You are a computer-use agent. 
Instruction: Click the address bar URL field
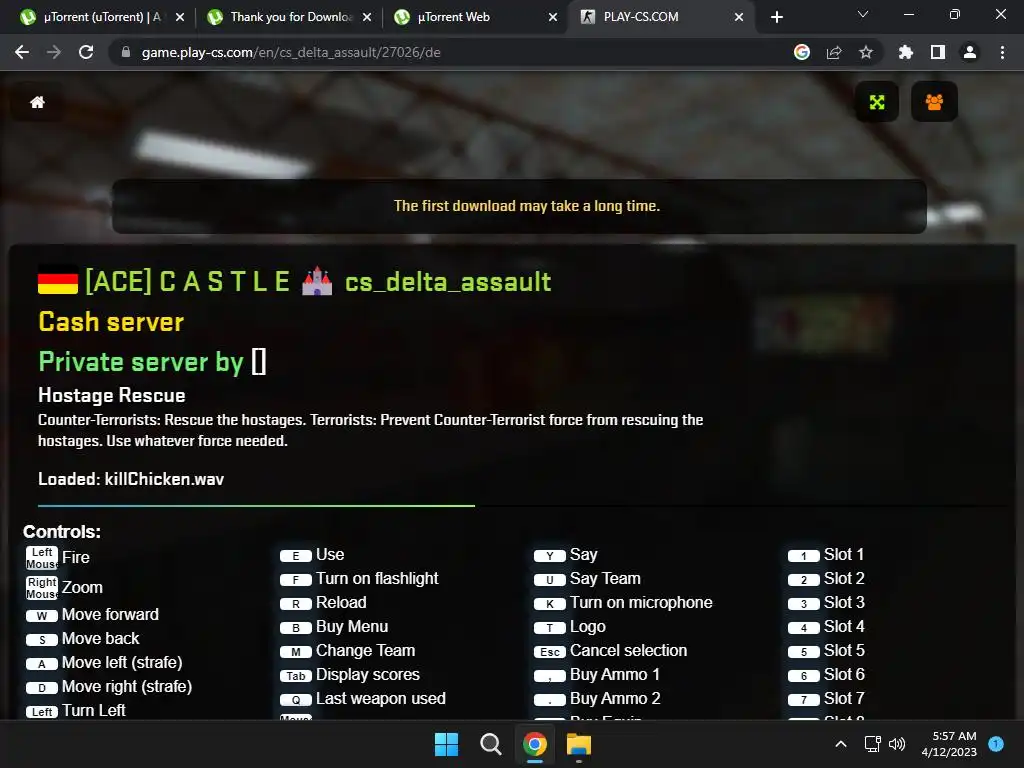click(451, 52)
